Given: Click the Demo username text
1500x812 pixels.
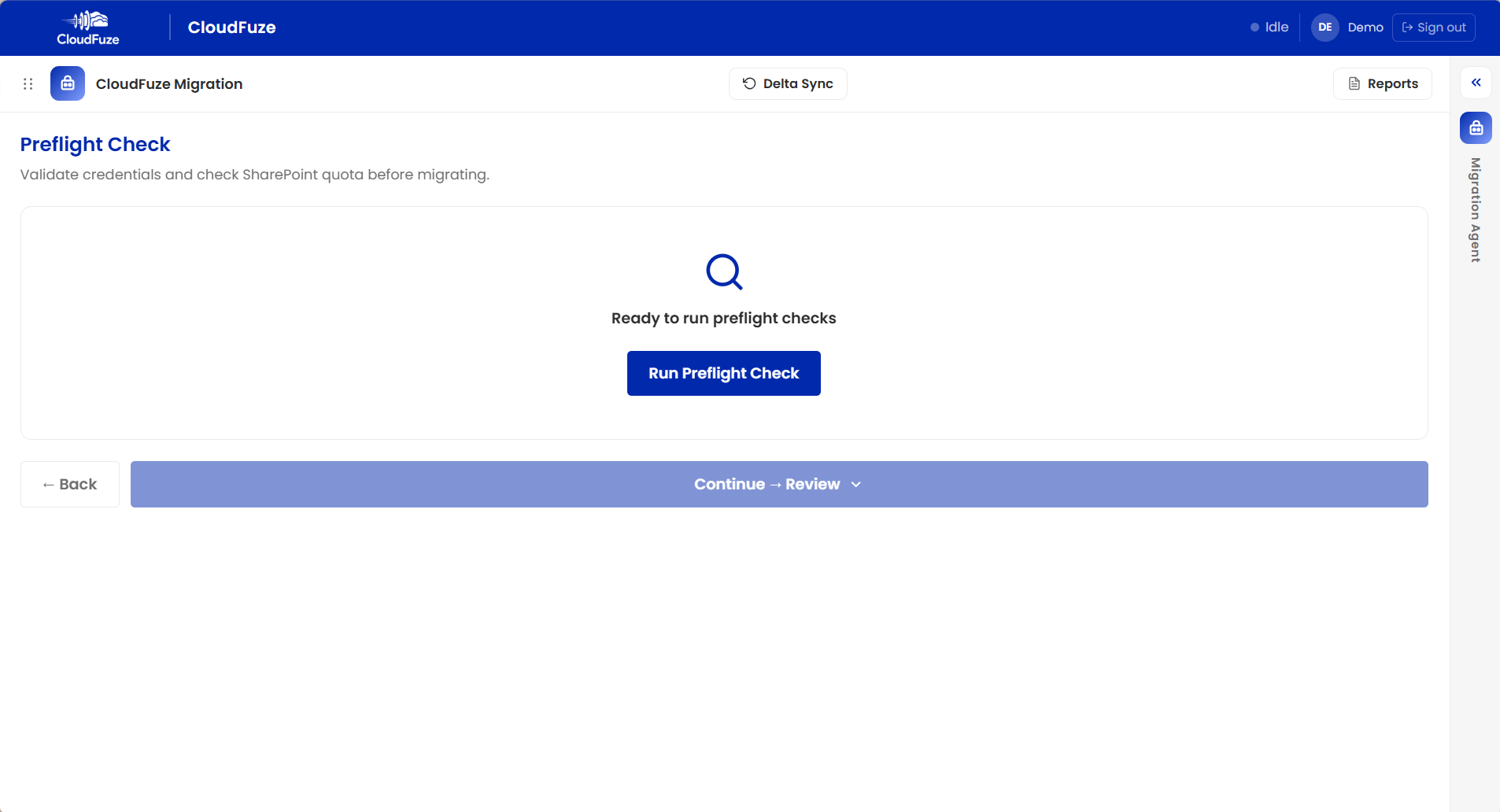Looking at the screenshot, I should tap(1365, 28).
